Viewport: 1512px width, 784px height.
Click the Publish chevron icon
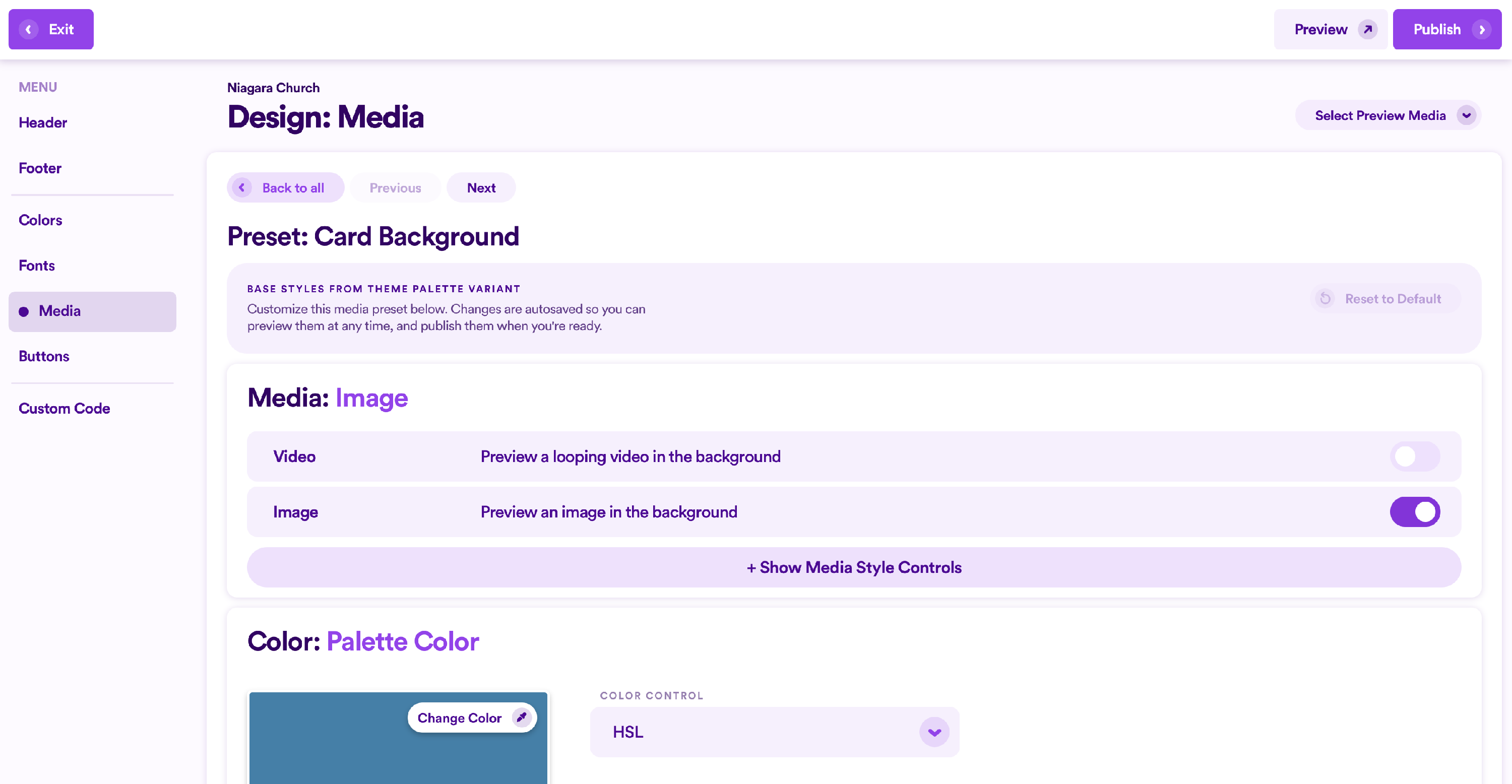pyautogui.click(x=1481, y=29)
